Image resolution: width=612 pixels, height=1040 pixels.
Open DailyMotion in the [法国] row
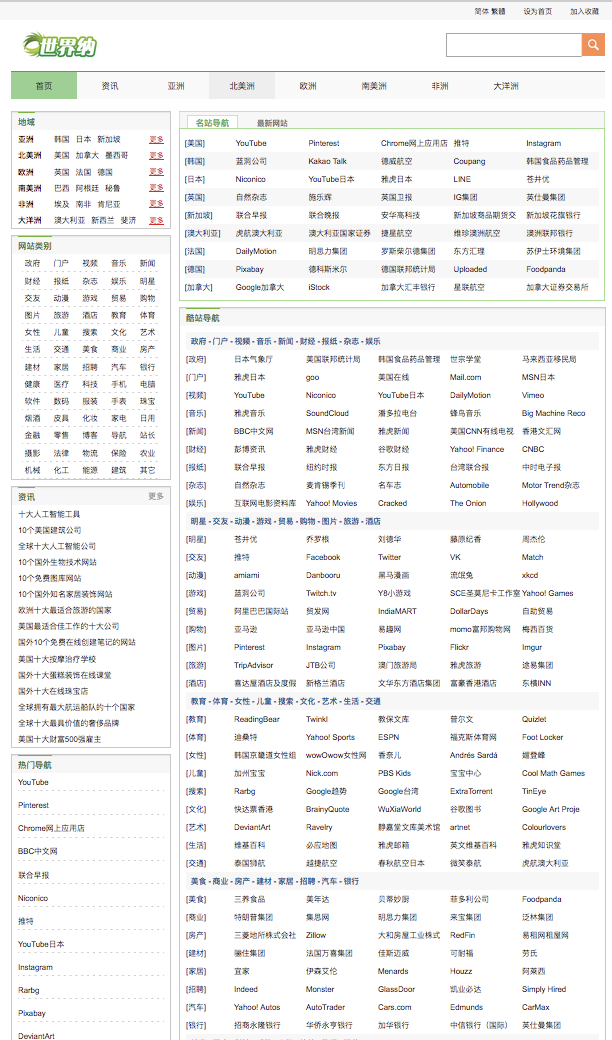pyautogui.click(x=256, y=251)
